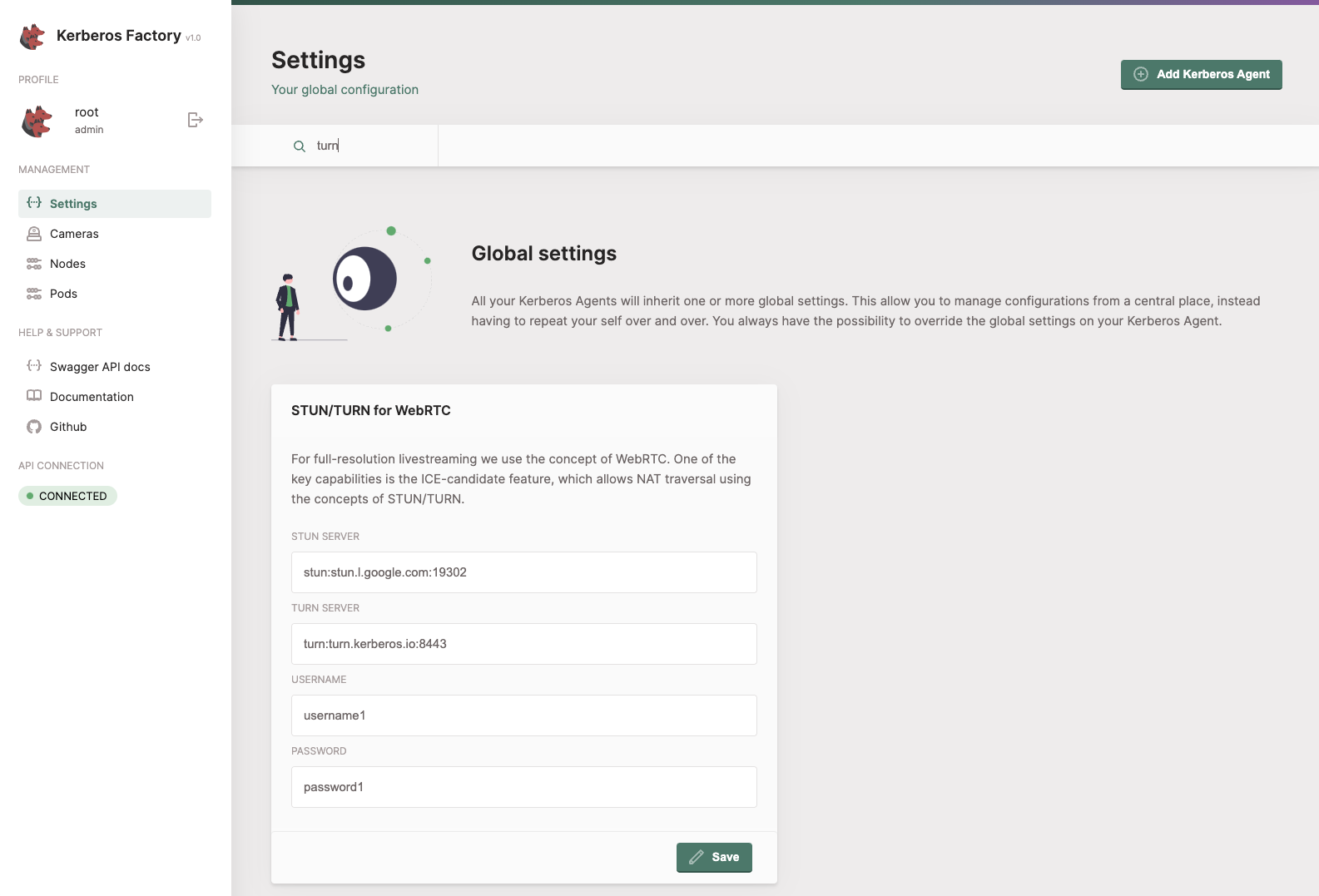Click the Password input field
This screenshot has height=896, width=1319.
point(523,787)
